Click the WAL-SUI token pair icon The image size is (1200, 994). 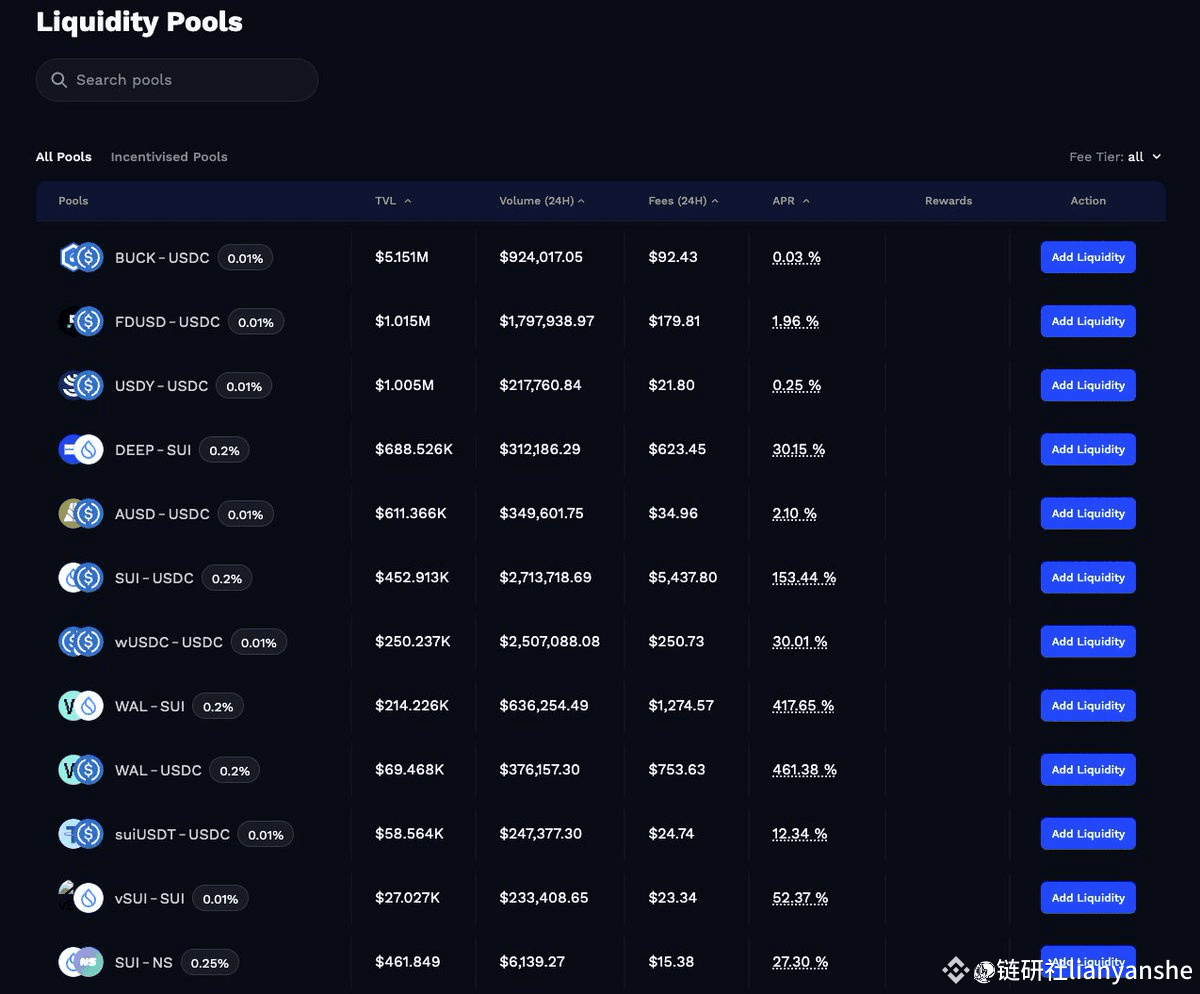pyautogui.click(x=81, y=706)
